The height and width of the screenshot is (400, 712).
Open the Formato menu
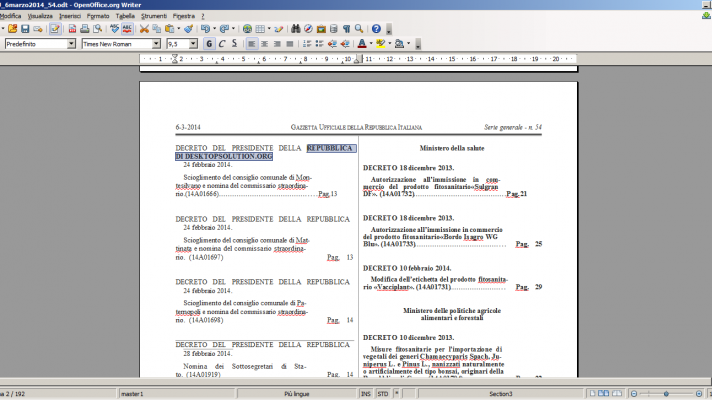98,16
